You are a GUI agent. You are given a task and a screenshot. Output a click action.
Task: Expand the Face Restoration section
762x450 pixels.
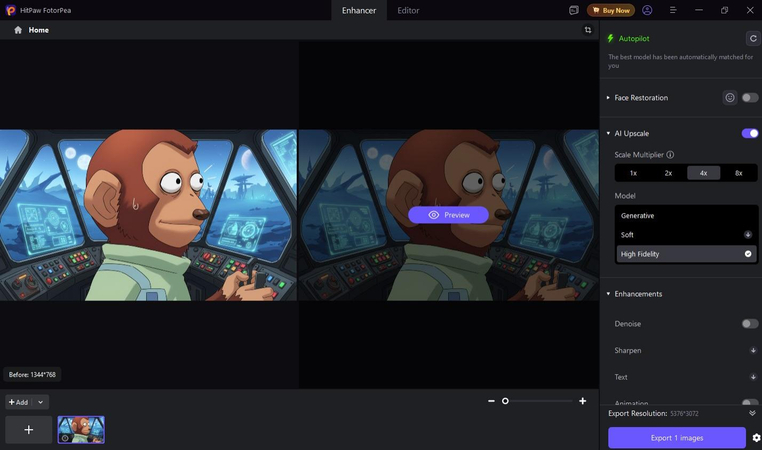pos(608,98)
